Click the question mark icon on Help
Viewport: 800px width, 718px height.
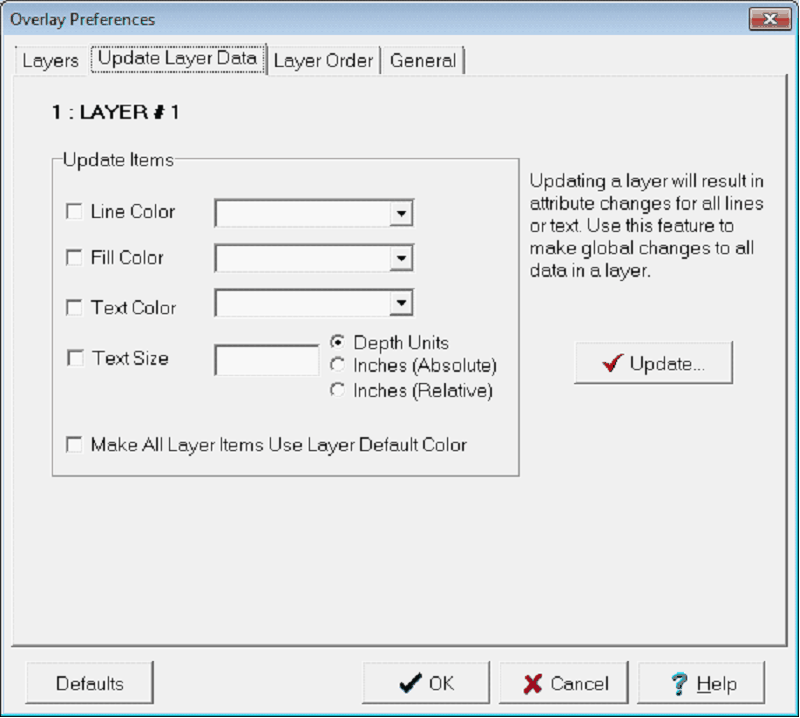click(681, 683)
